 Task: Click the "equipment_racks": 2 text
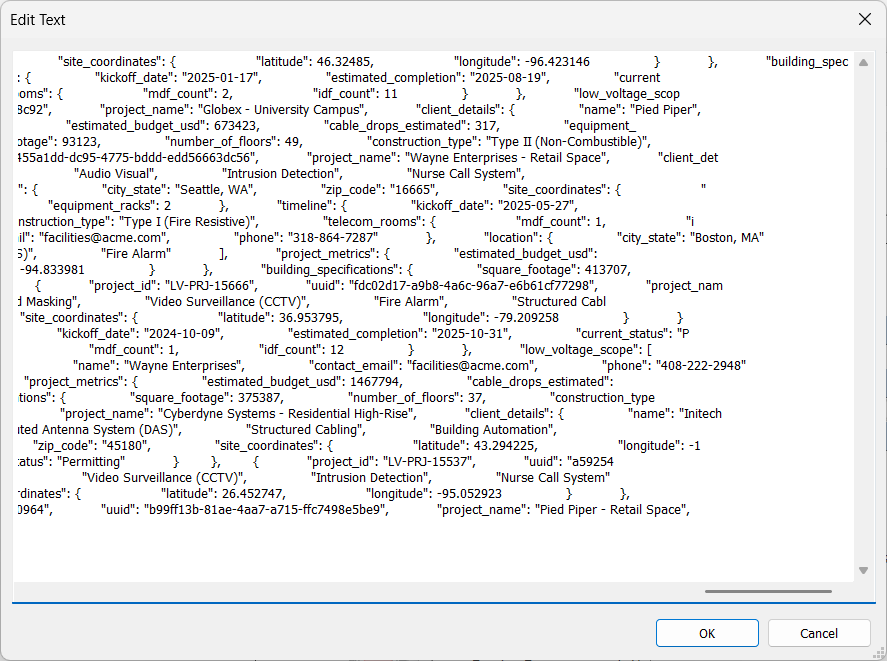point(110,205)
